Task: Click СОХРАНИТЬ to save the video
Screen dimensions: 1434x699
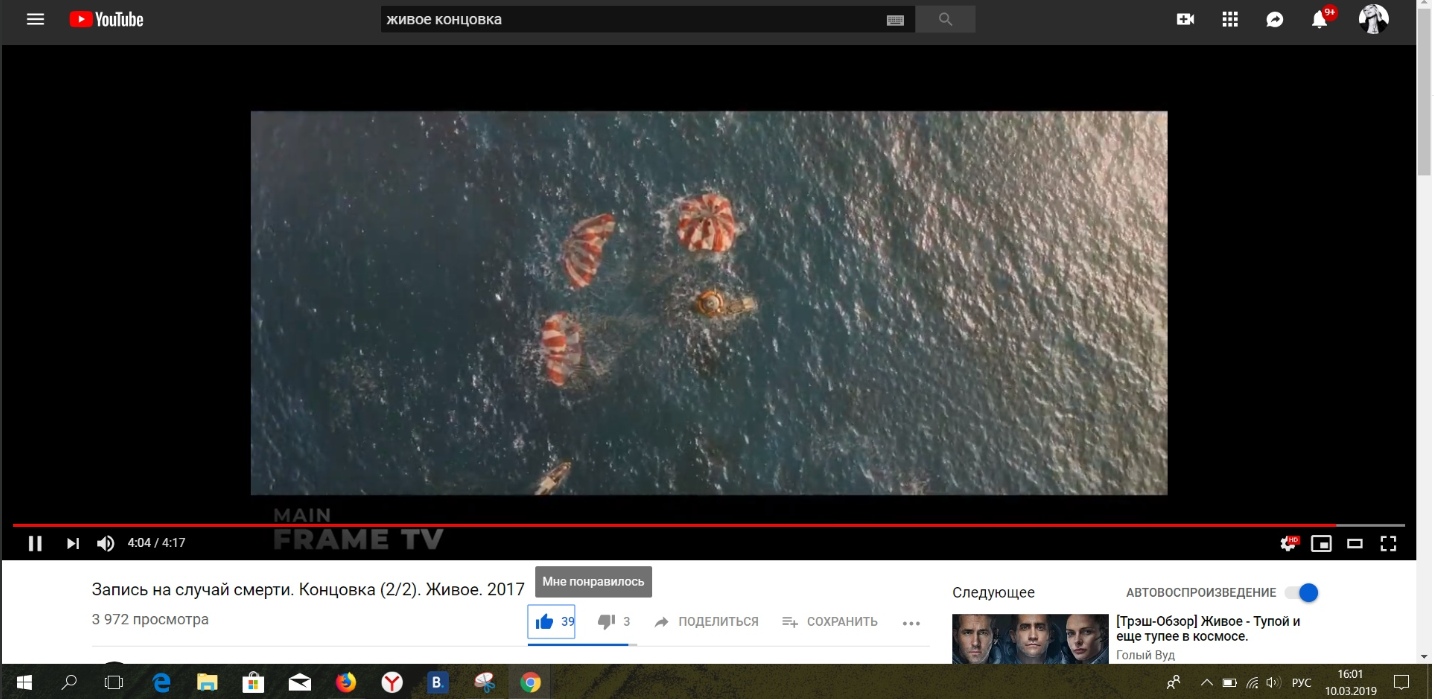Action: tap(830, 622)
